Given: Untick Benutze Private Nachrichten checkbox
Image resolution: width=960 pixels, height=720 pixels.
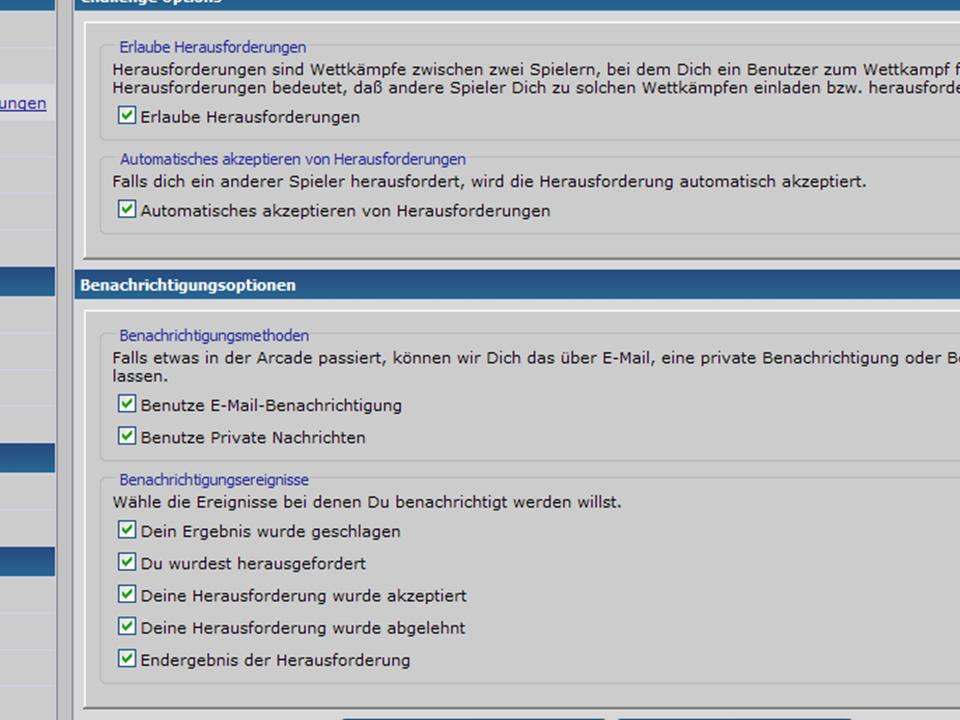Looking at the screenshot, I should (x=127, y=436).
